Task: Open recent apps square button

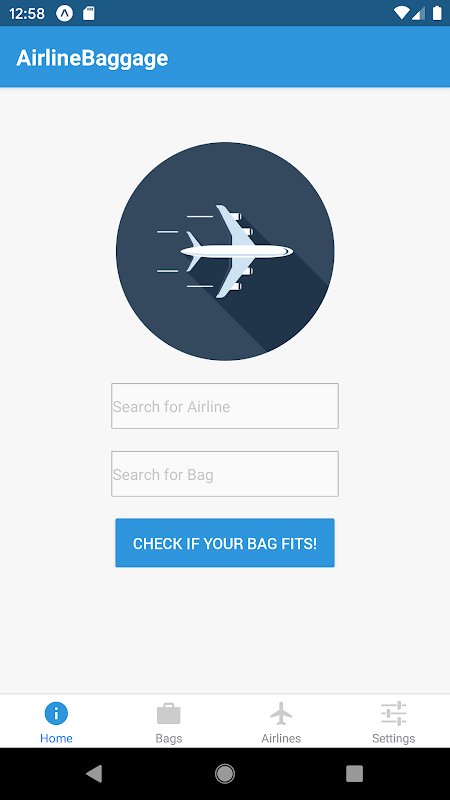Action: click(355, 773)
